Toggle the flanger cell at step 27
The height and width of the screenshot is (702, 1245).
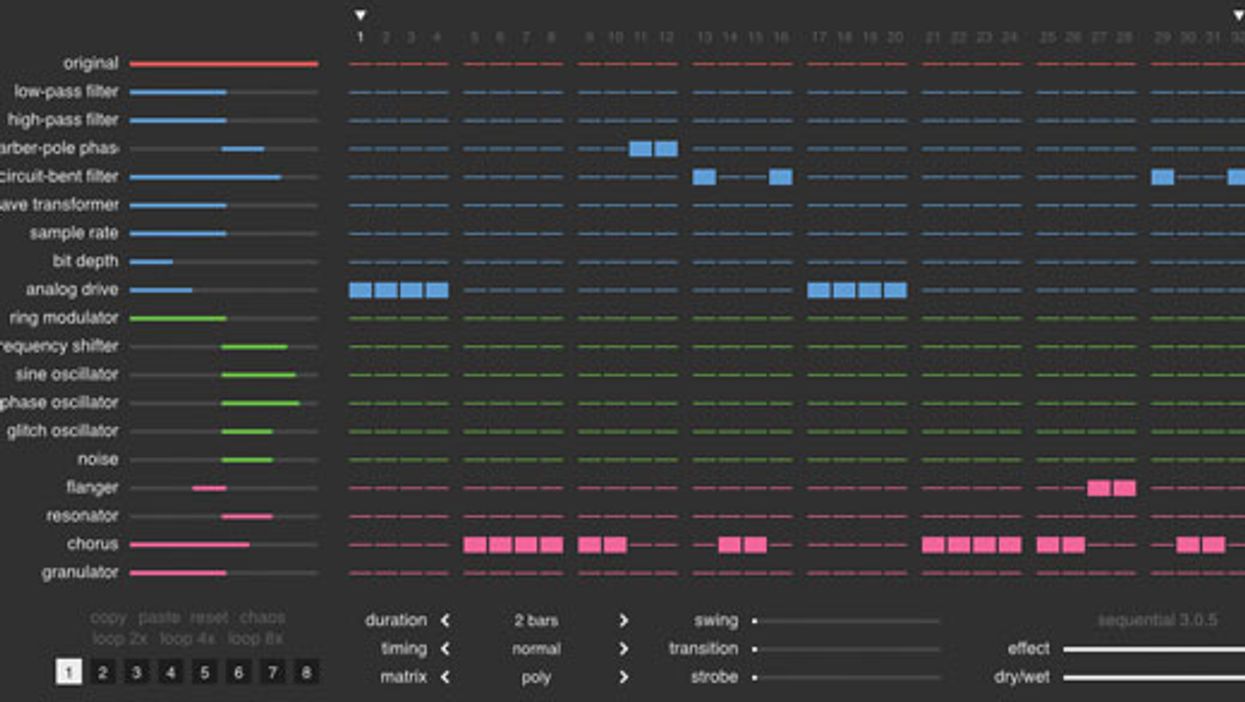[x=1099, y=488]
